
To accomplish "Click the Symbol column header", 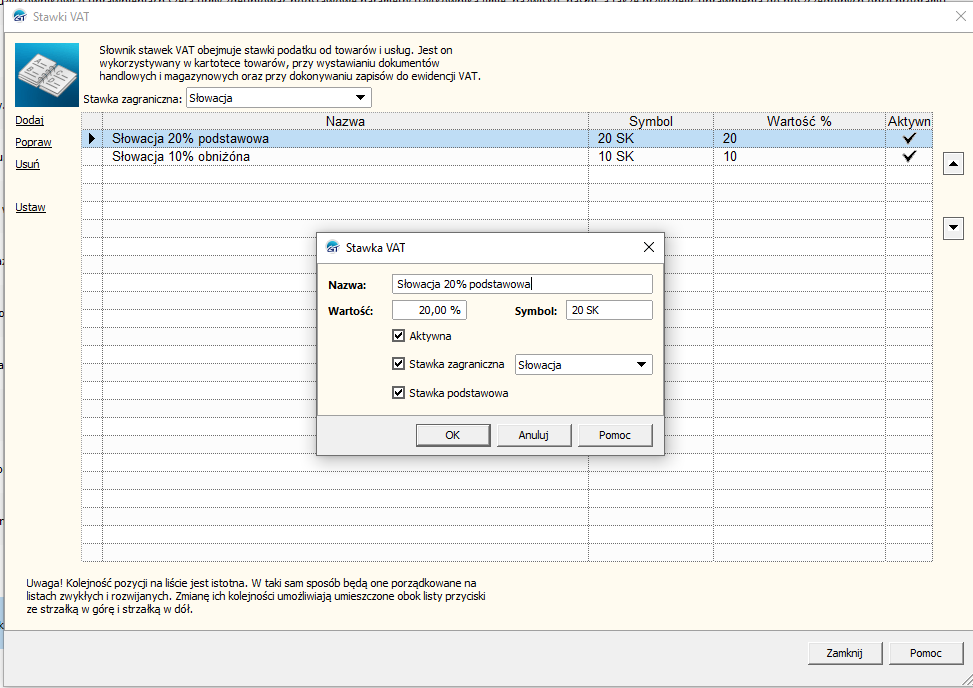I will [650, 121].
